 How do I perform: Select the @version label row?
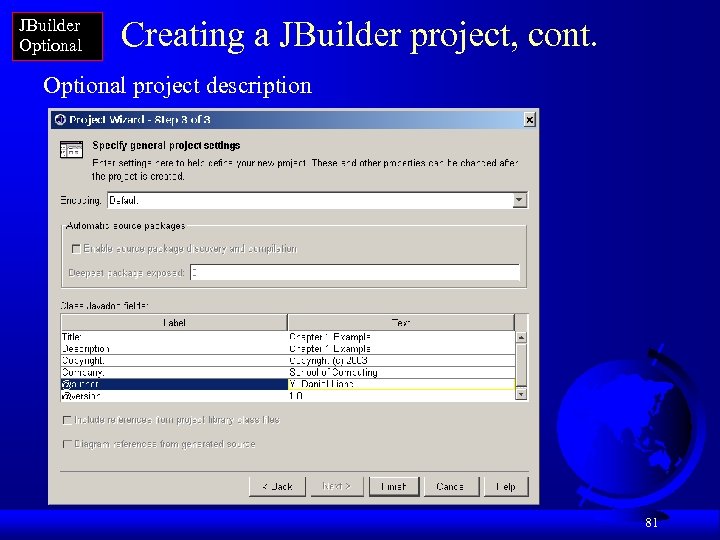click(174, 396)
